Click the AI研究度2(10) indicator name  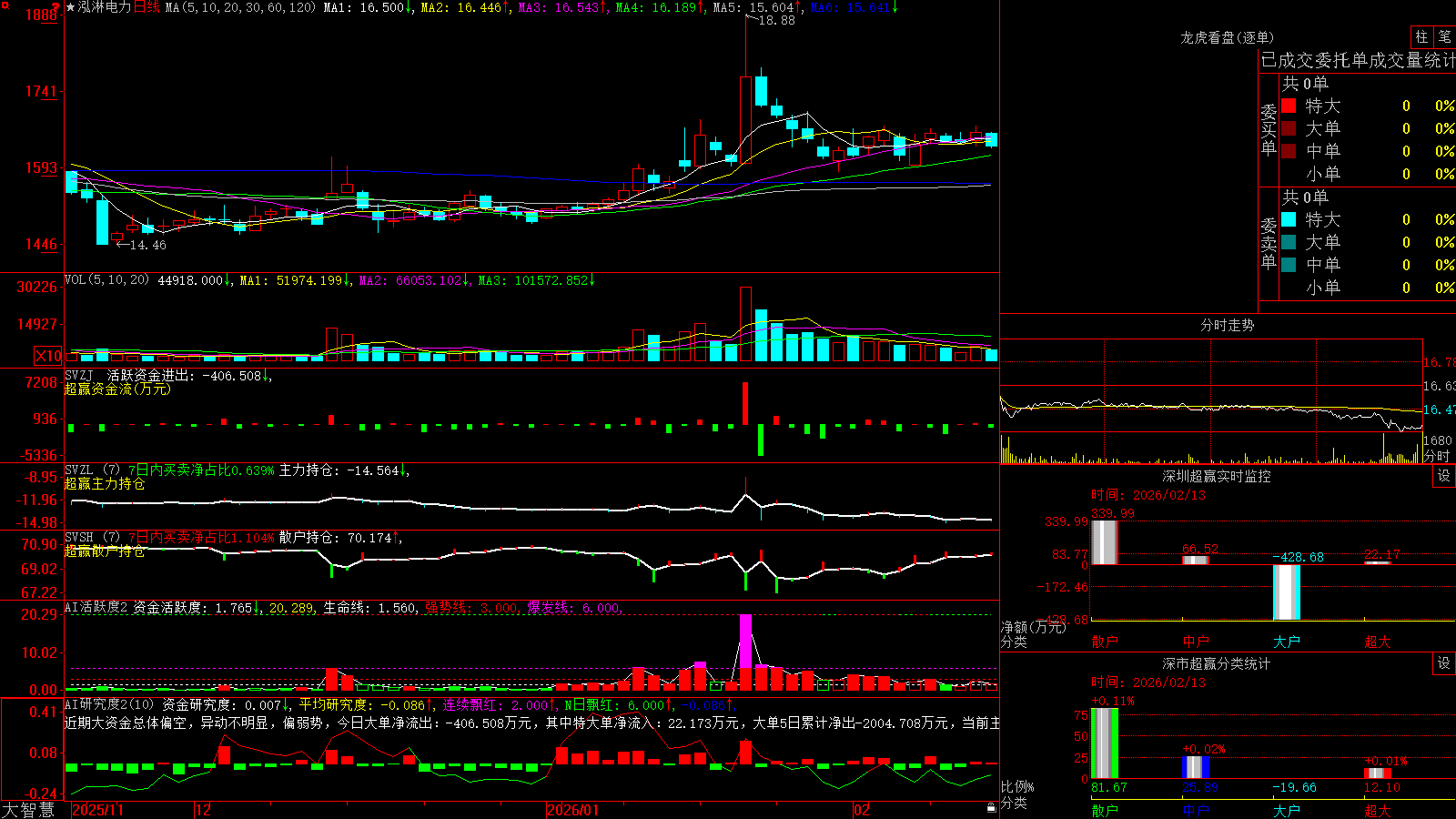click(x=109, y=705)
